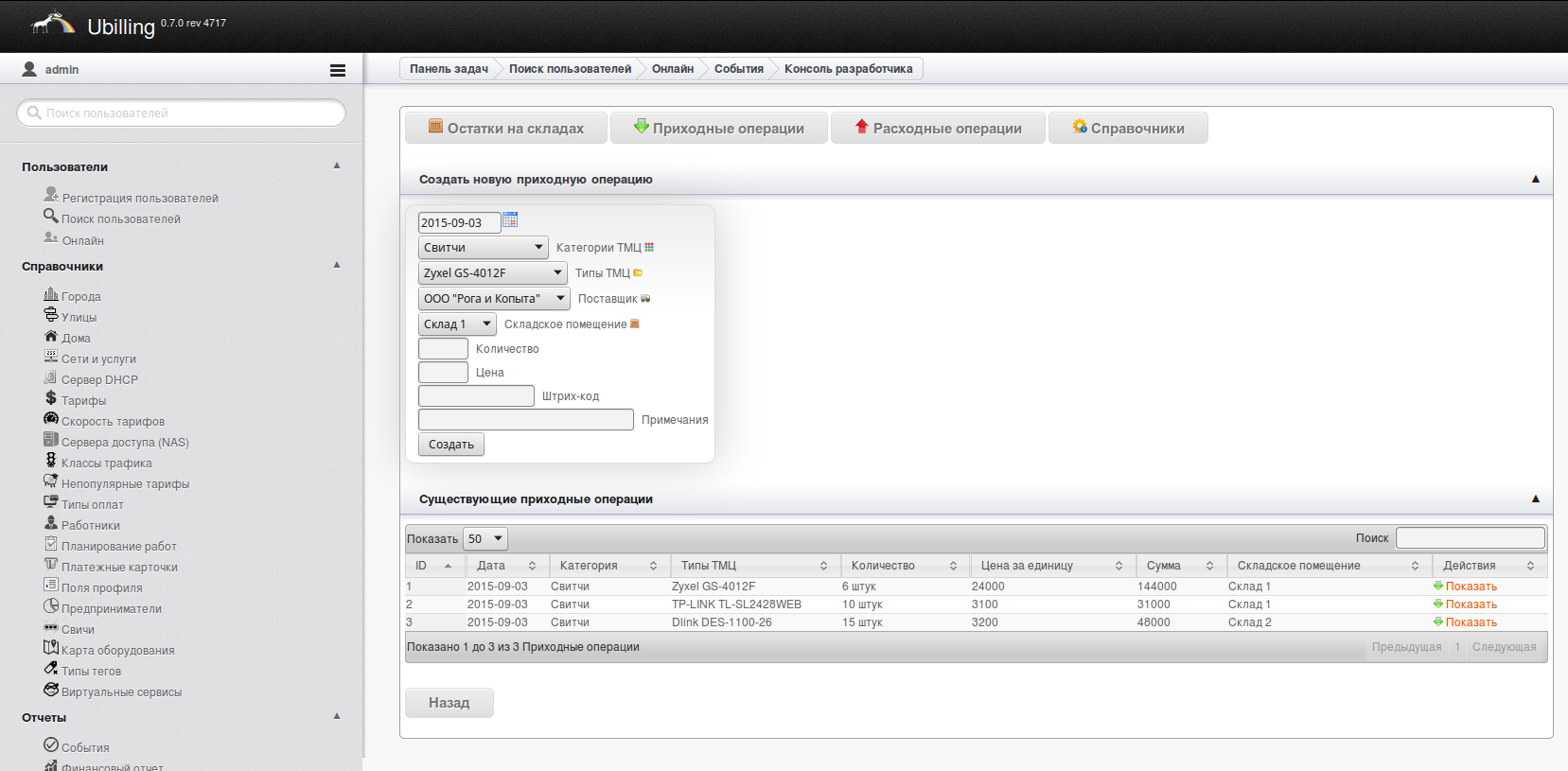Click the Ubilling logo icon
Screen dimensions: 1568x771
click(x=53, y=24)
